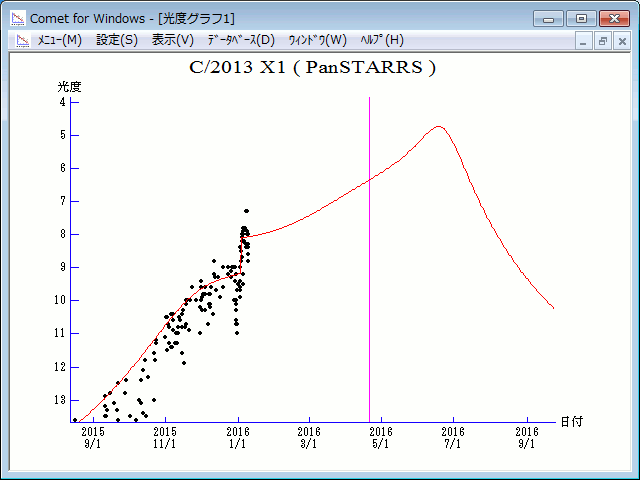The image size is (640, 480).
Task: Click the magnitude 11 axis label
Action: coord(60,333)
